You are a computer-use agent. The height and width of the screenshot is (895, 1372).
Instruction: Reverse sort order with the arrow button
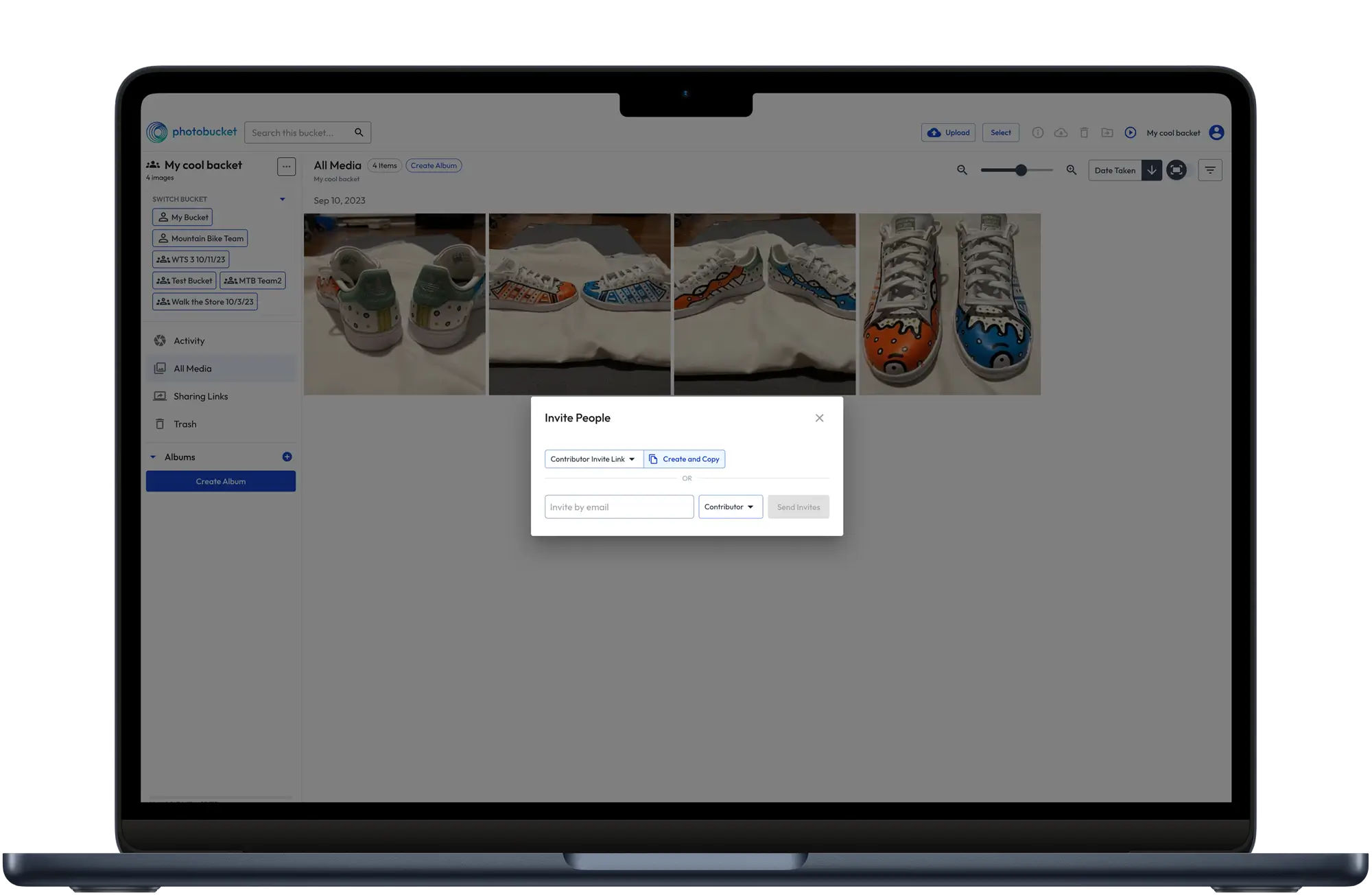1152,170
